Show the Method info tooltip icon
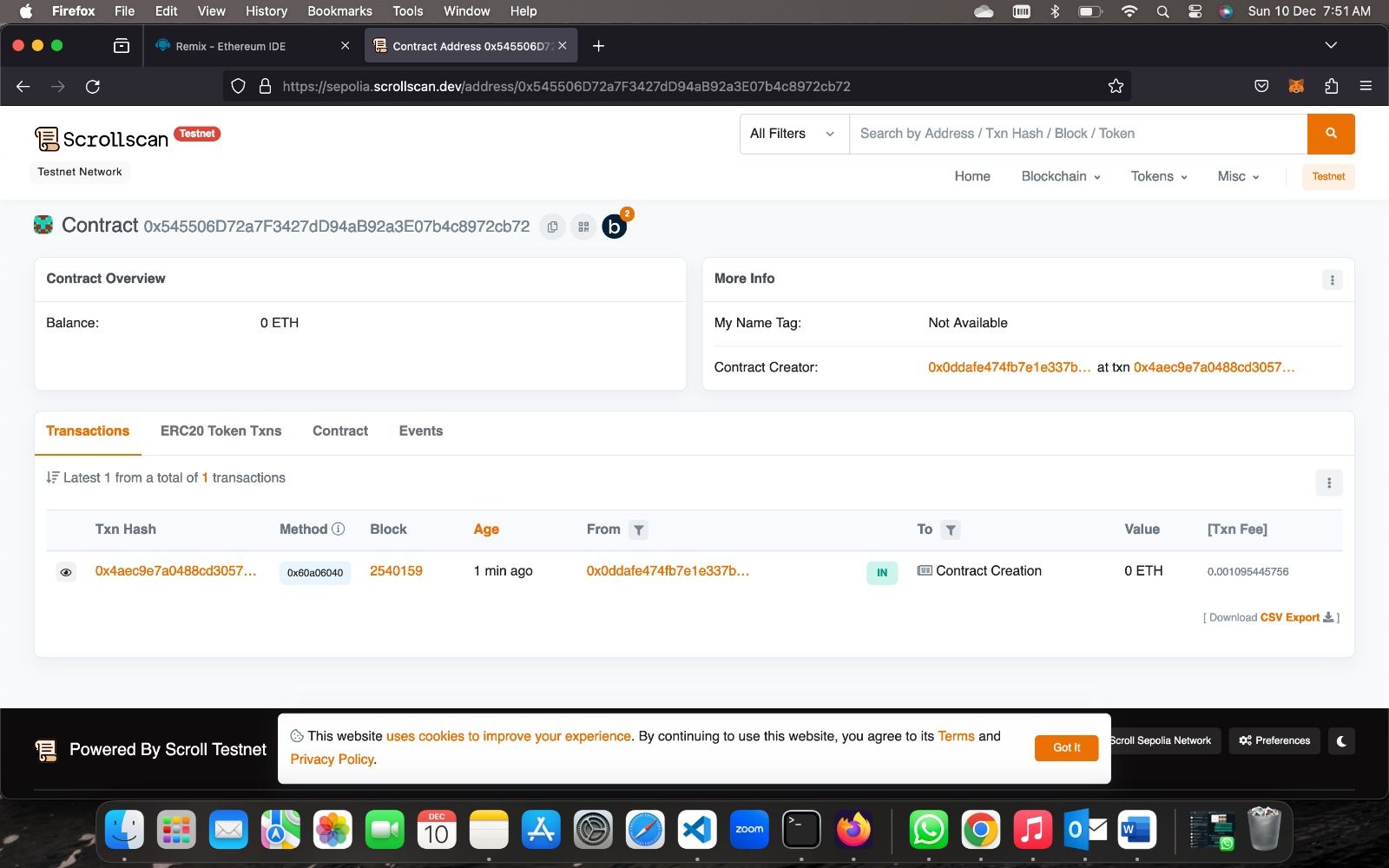This screenshot has width=1389, height=868. coord(339,529)
